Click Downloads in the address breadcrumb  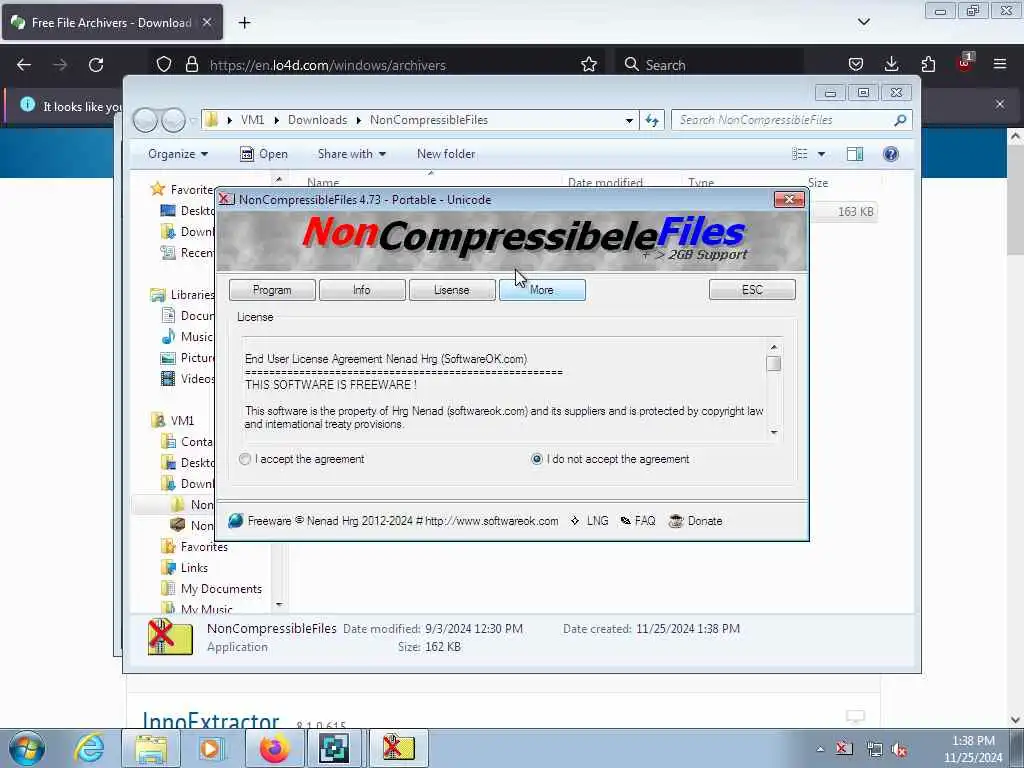coord(317,120)
